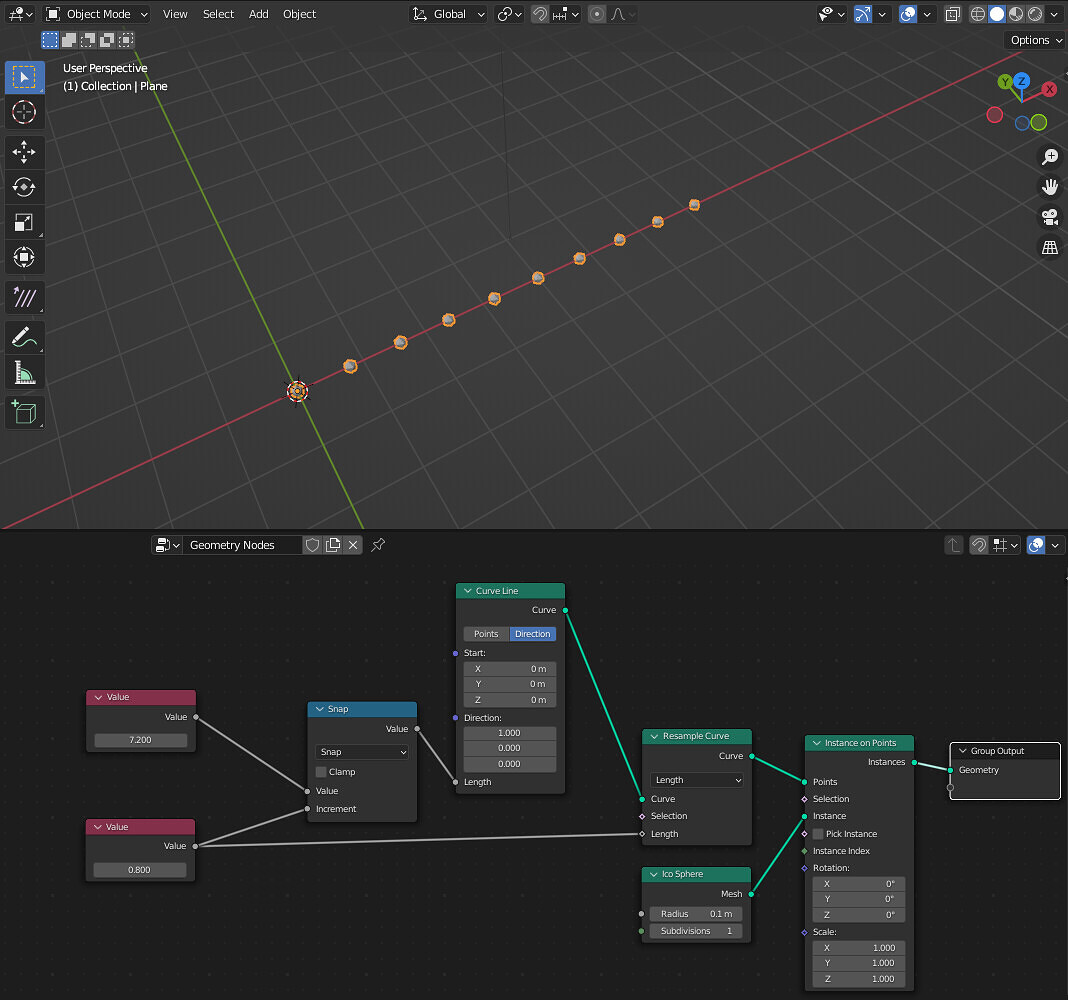Adjust Ico Sphere Radius field

click(x=695, y=914)
